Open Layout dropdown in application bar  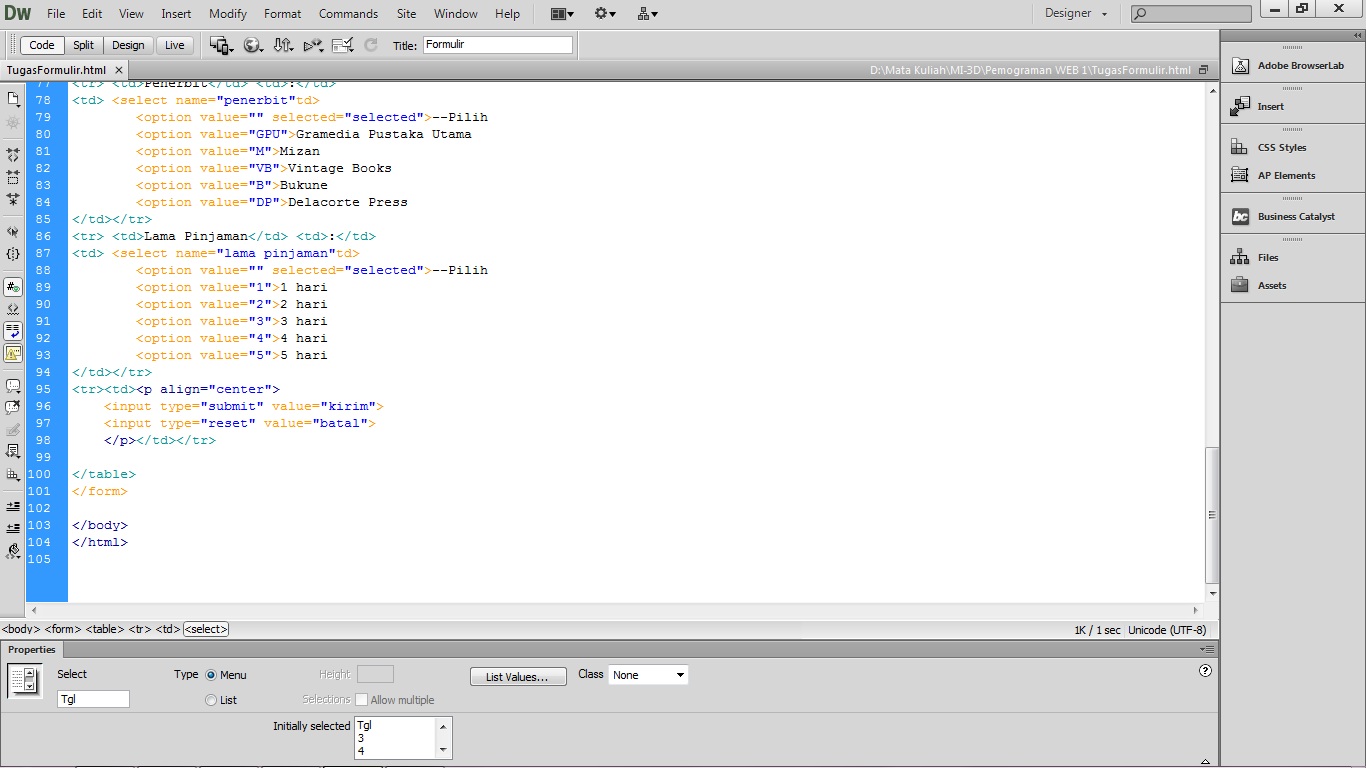[562, 14]
